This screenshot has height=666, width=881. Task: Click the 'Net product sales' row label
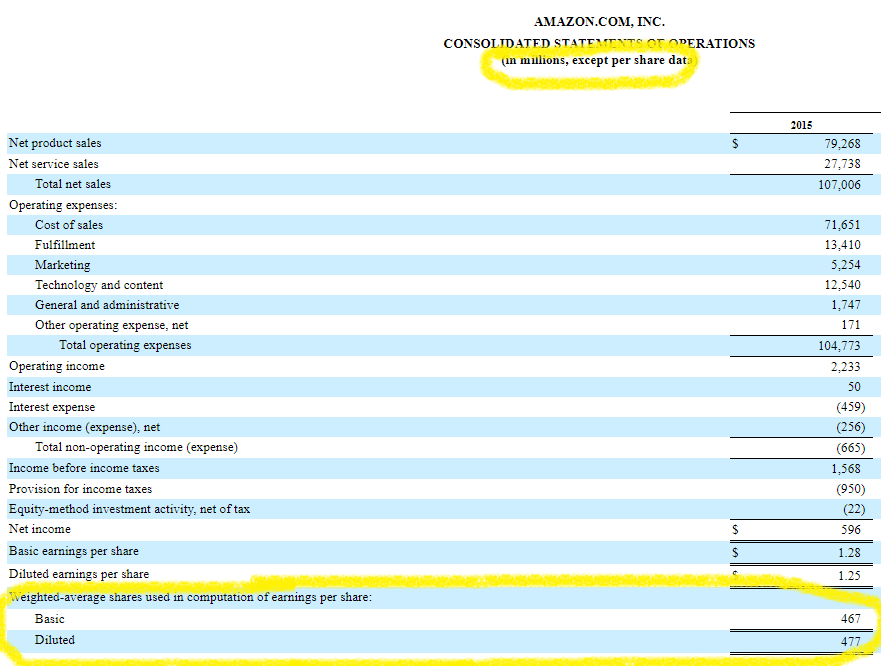coord(55,143)
